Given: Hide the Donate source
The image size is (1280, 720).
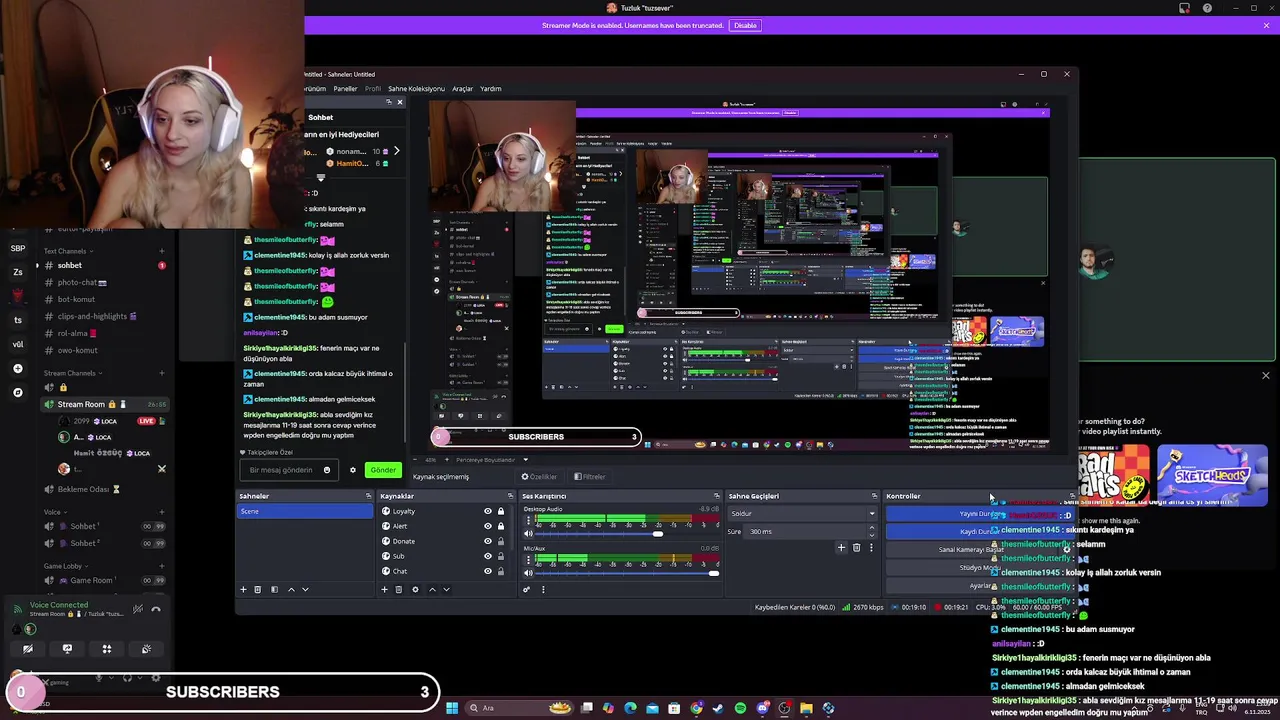Looking at the screenshot, I should [x=488, y=541].
